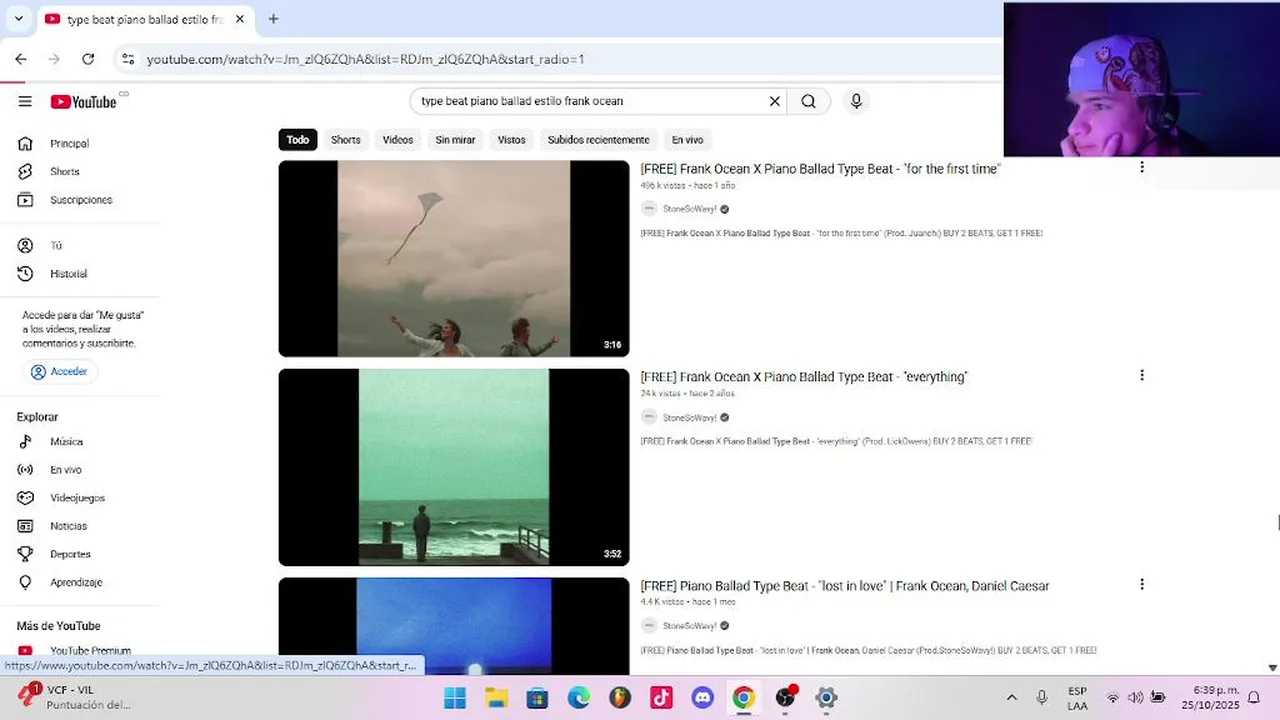Click the title Piano Ballad Type Beat "everything"
Image resolution: width=1280 pixels, height=720 pixels.
[804, 377]
